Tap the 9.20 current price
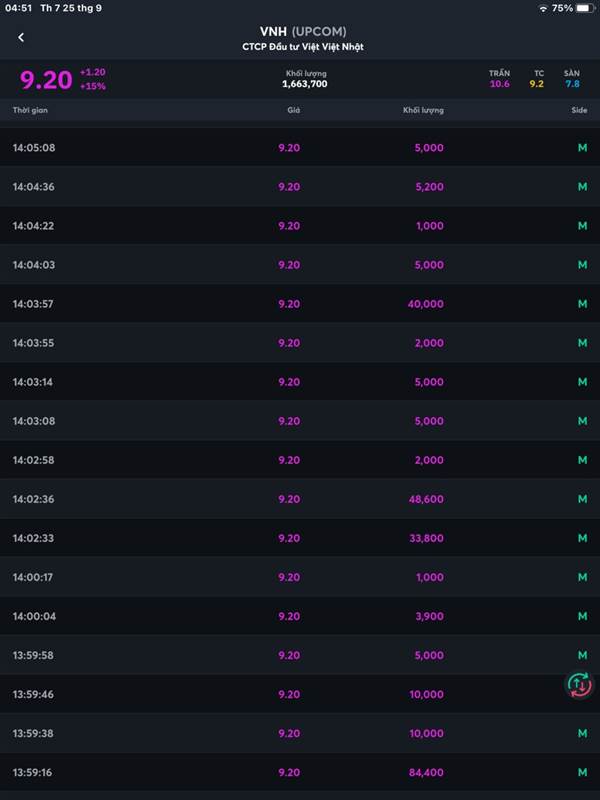This screenshot has height=800, width=600. [46, 79]
